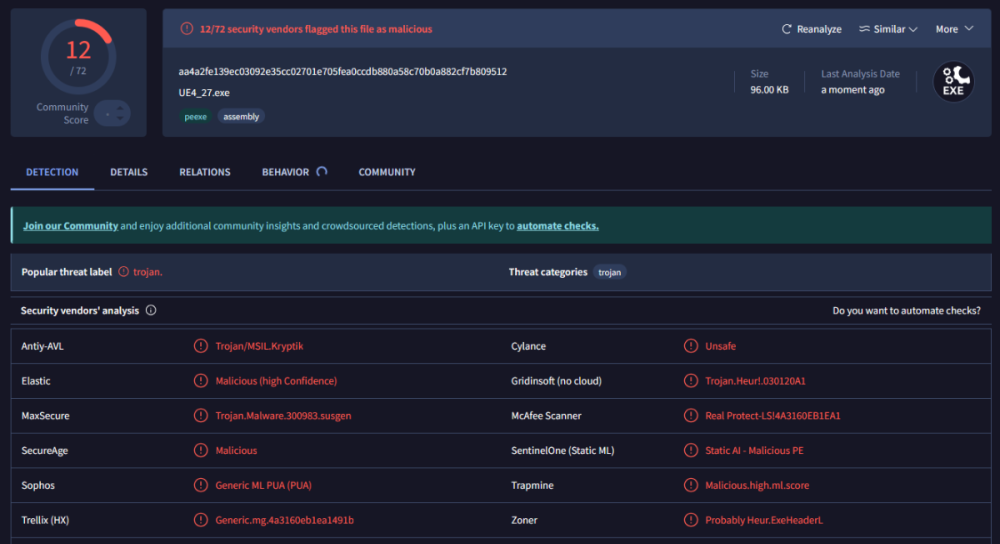Click warning icon in Antiy-AVL row
The width and height of the screenshot is (1000, 544).
(201, 346)
